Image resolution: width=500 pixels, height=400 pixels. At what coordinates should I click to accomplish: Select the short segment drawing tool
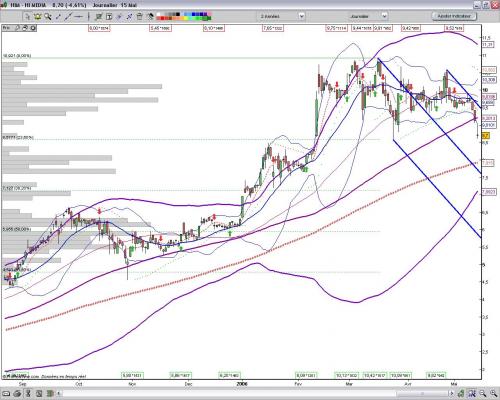click(58, 16)
